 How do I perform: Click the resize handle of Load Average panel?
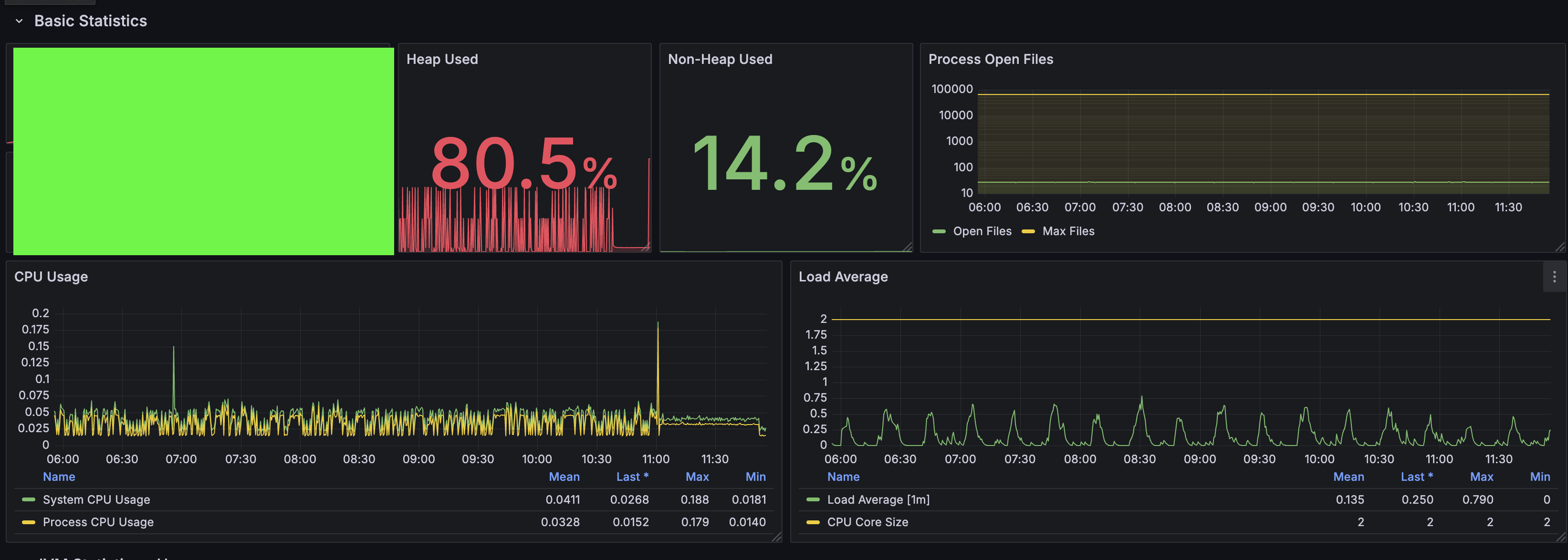pyautogui.click(x=1561, y=537)
